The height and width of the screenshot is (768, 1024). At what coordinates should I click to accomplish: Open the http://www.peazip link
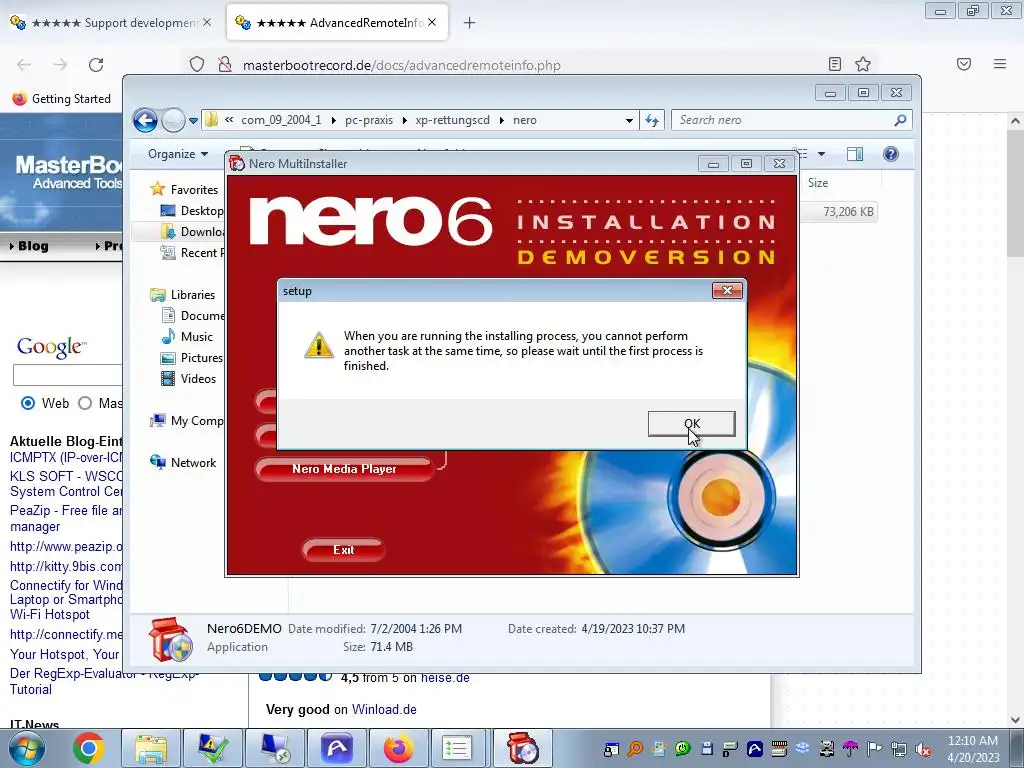(x=65, y=547)
